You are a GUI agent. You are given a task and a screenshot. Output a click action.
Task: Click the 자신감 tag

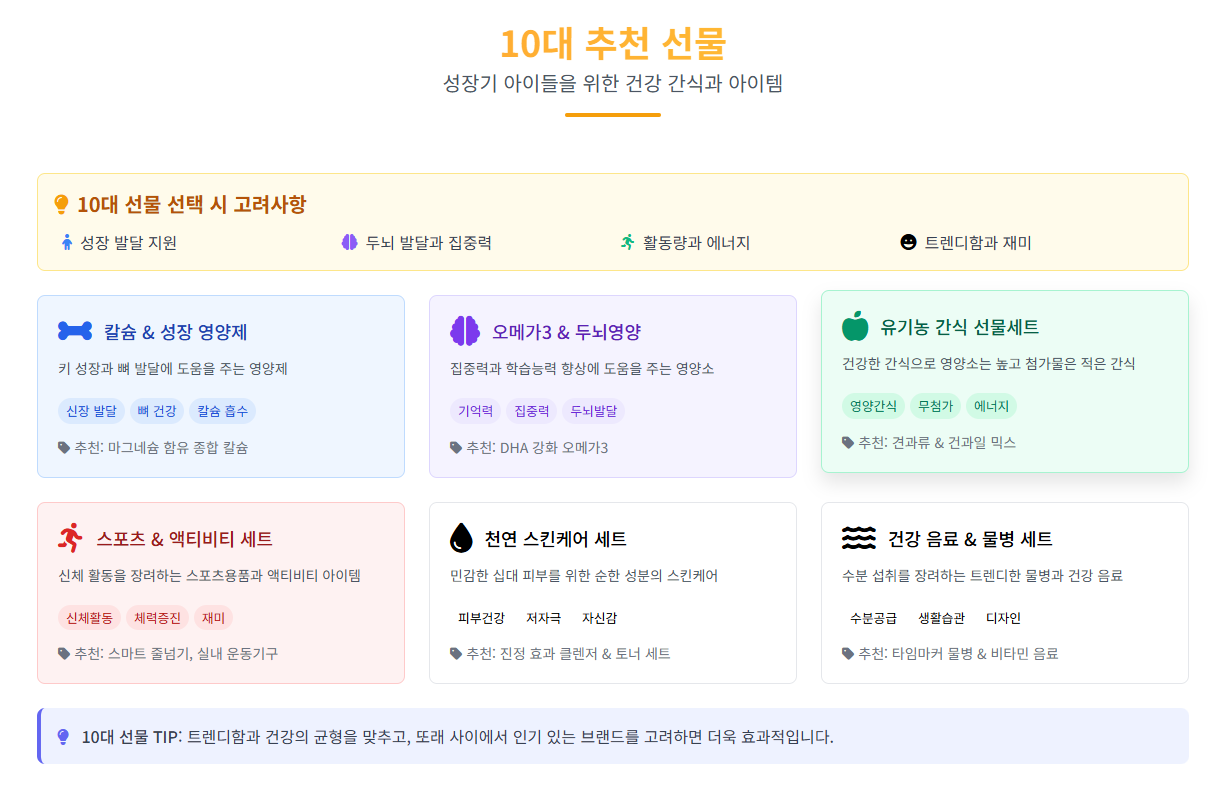tap(600, 618)
